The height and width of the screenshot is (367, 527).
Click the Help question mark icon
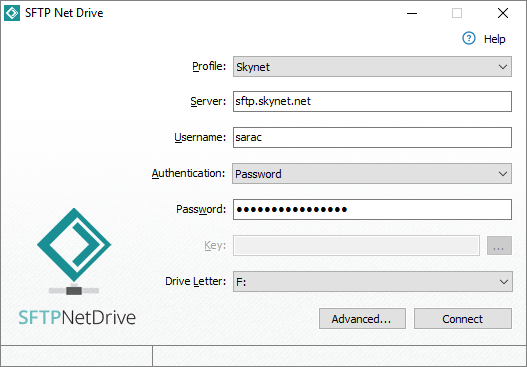[x=469, y=38]
